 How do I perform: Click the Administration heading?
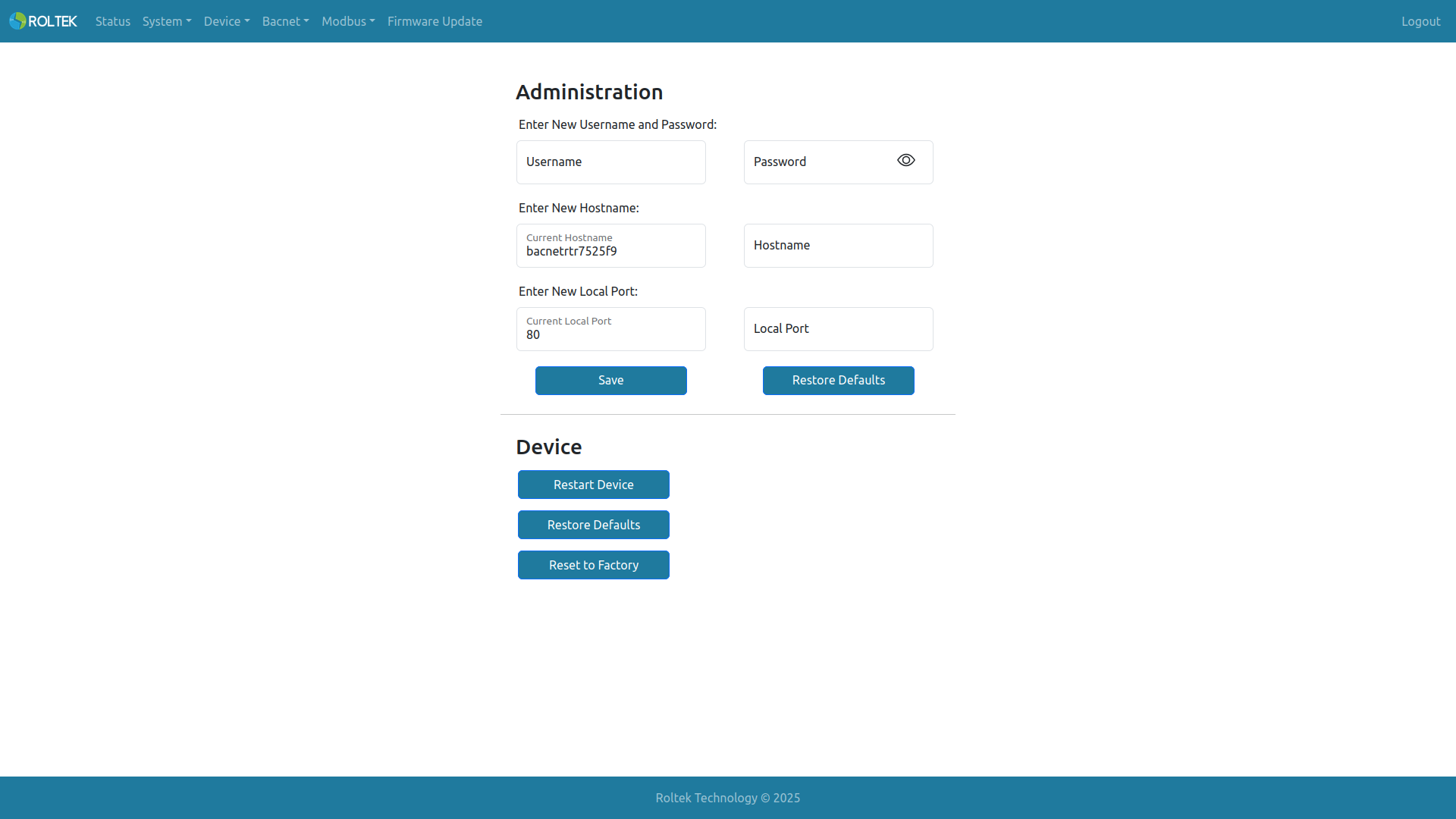click(589, 92)
